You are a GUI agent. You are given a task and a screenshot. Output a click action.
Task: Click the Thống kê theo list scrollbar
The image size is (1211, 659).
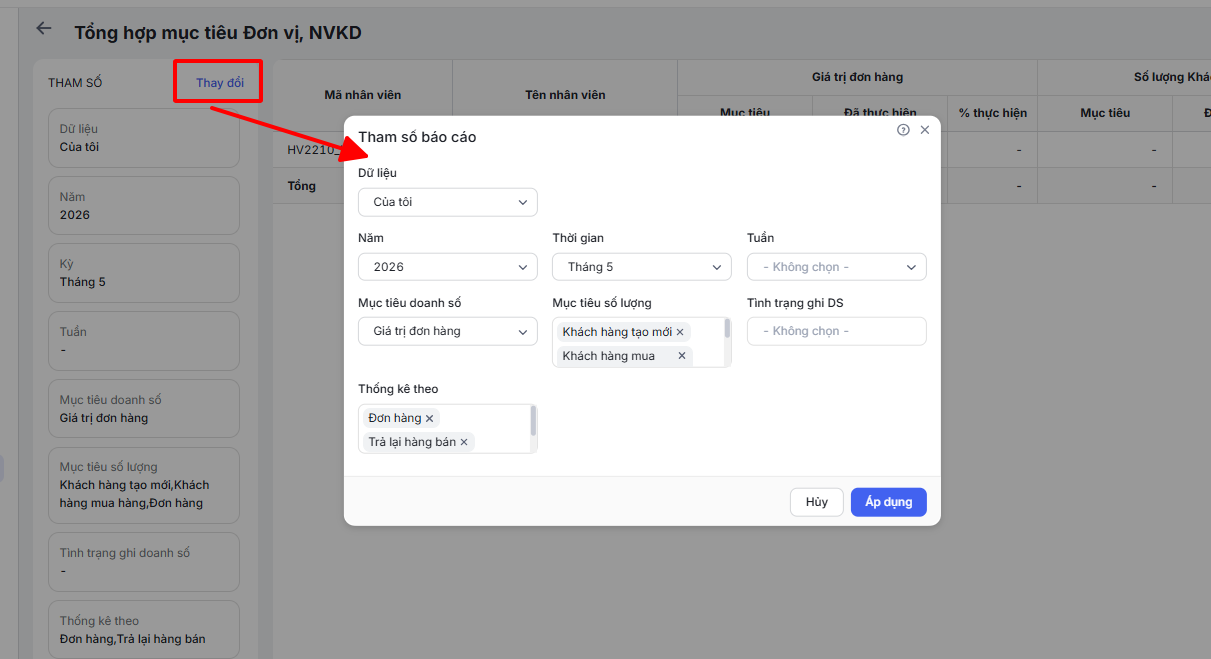pos(533,420)
